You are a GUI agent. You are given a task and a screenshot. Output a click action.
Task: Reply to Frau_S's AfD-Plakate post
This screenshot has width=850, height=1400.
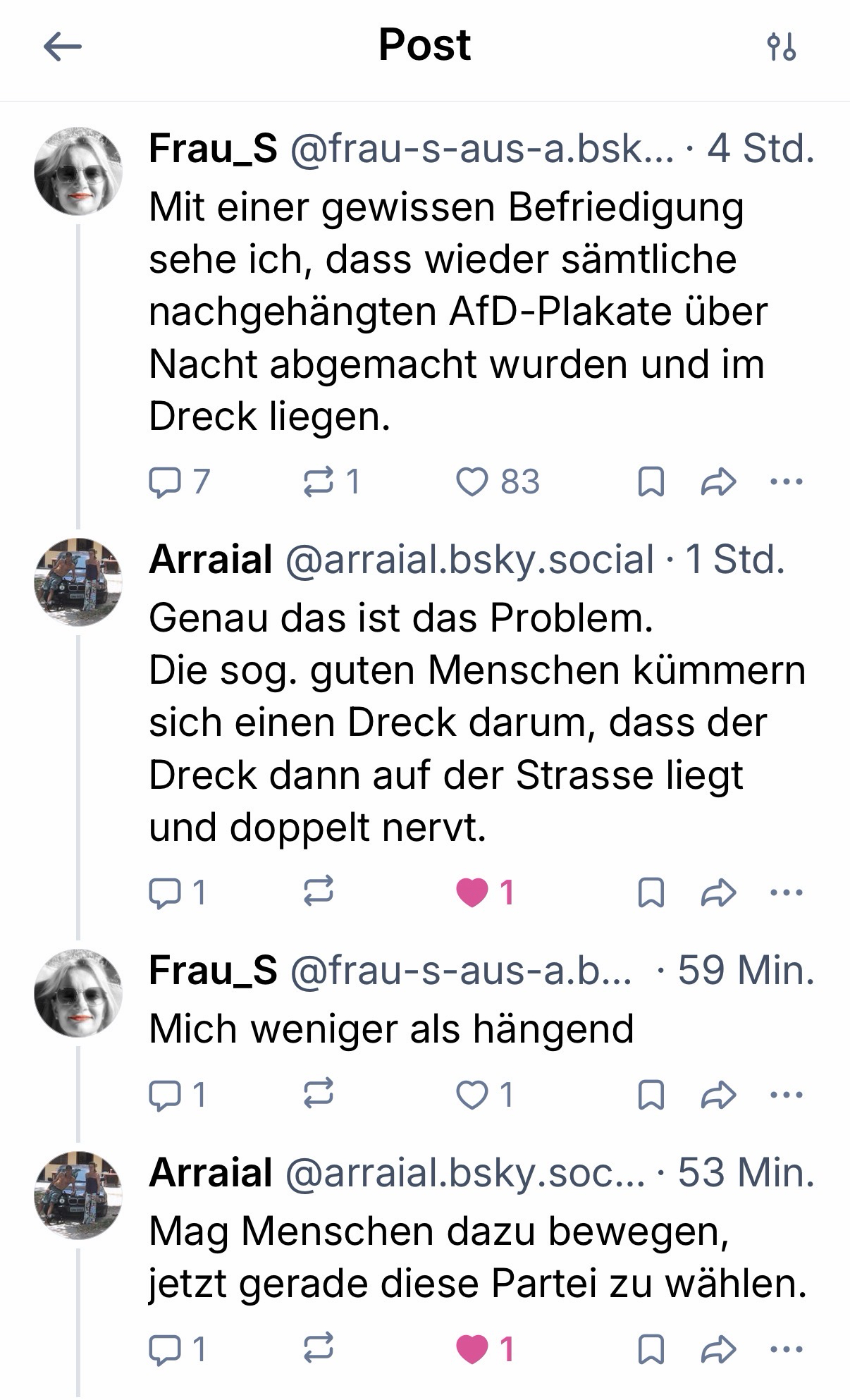(x=164, y=482)
